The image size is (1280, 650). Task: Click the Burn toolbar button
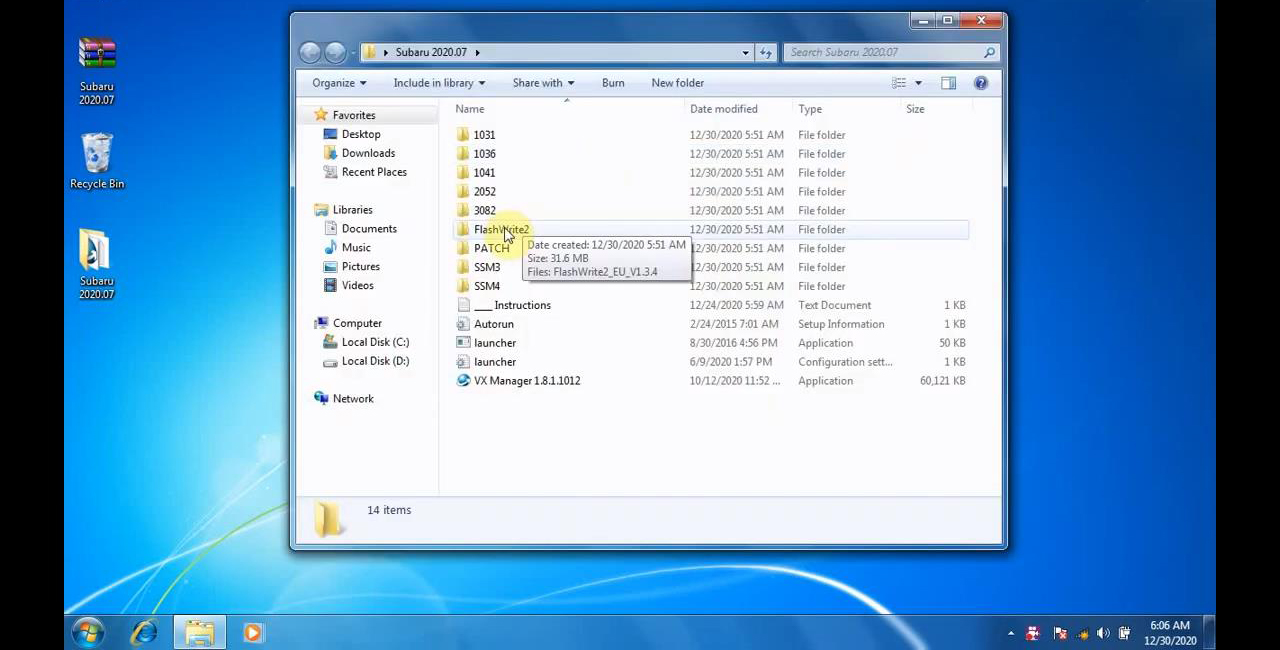point(613,83)
